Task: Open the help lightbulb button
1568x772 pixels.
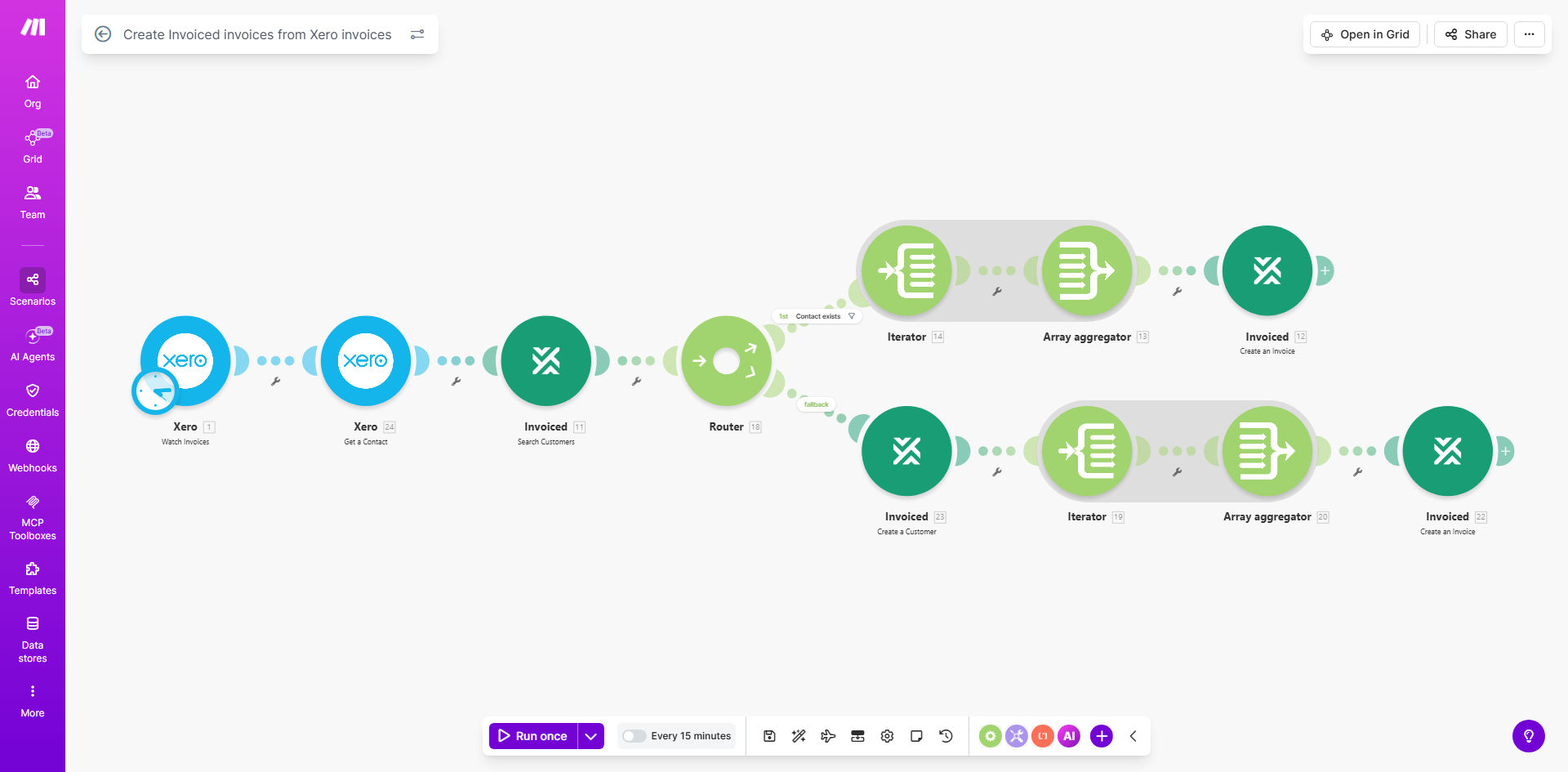Action: tap(1529, 736)
